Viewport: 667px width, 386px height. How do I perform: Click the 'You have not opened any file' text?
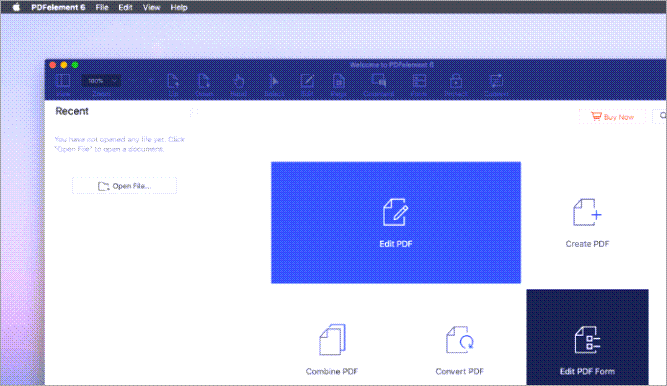pos(120,144)
